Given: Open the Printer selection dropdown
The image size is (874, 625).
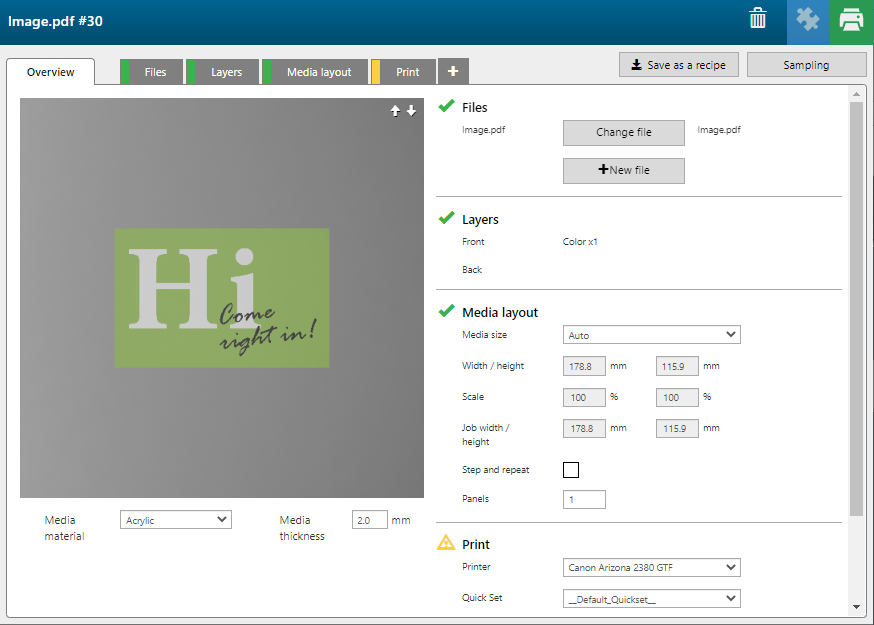Looking at the screenshot, I should click(x=651, y=568).
